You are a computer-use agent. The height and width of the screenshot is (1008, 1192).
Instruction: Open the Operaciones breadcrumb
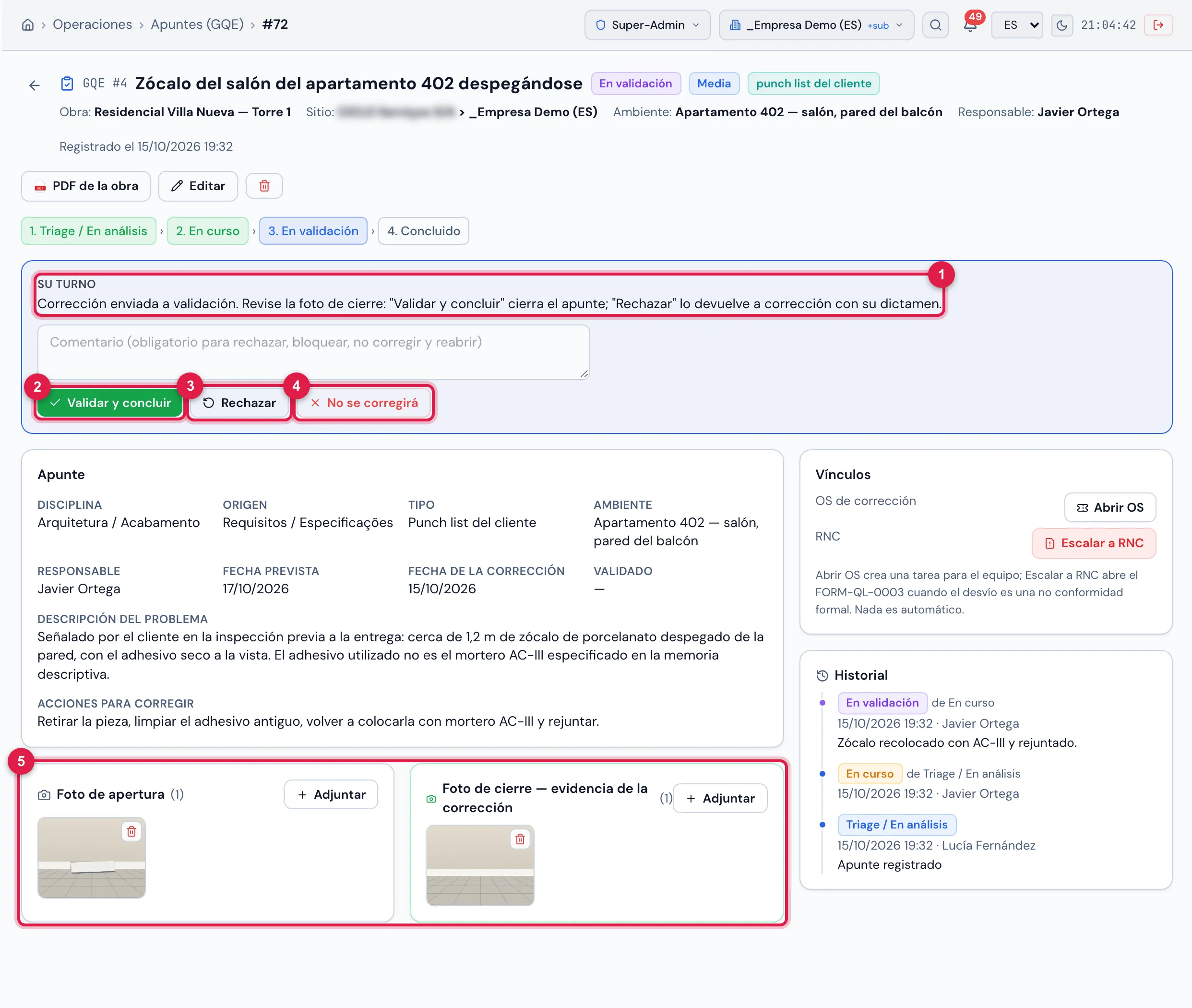click(92, 24)
